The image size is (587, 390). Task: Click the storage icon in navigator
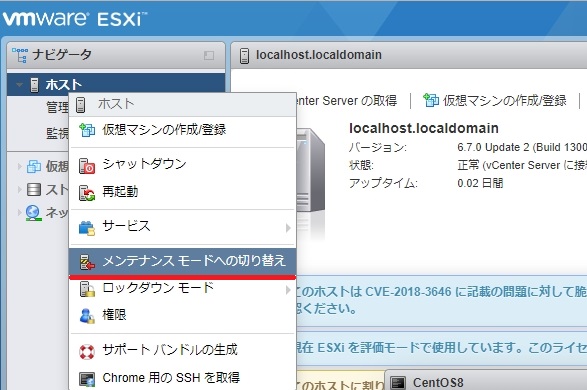point(34,189)
